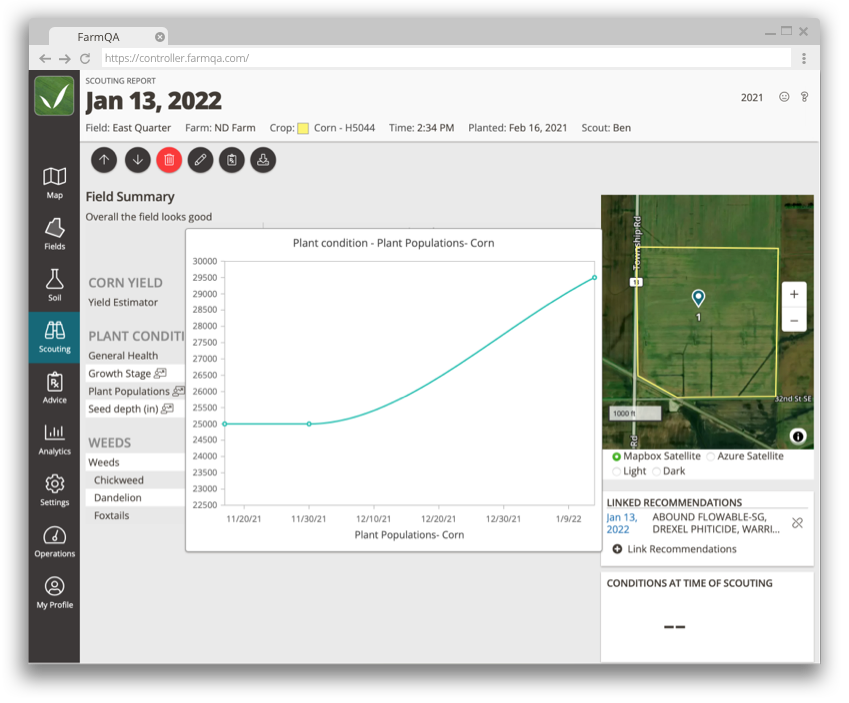Click browser forward arrow
The height and width of the screenshot is (703, 849).
pos(65,58)
